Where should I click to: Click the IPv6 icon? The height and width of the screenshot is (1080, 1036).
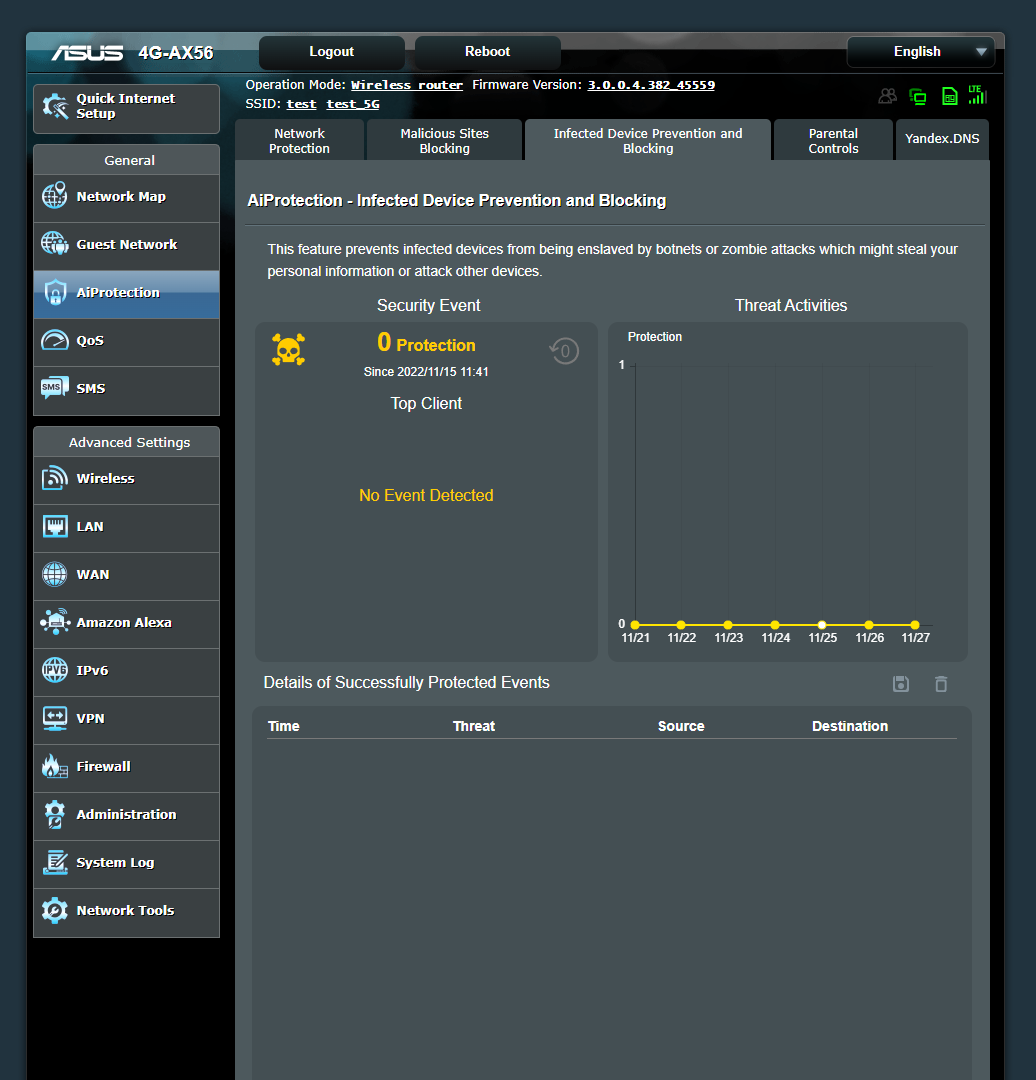[x=54, y=669]
